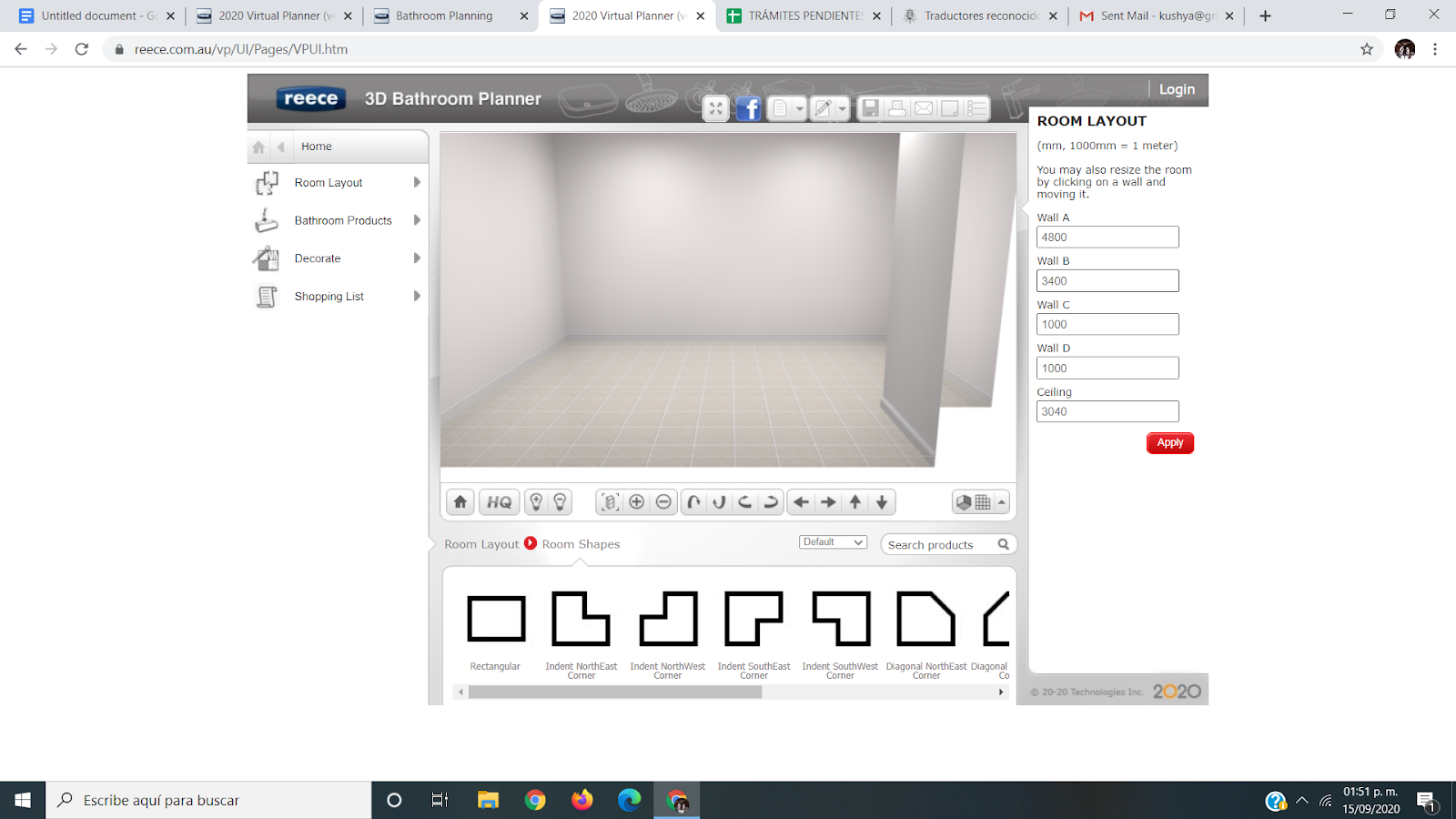This screenshot has width=1456, height=819.
Task: Turn on the lights with the lit bulb icon
Action: point(536,502)
